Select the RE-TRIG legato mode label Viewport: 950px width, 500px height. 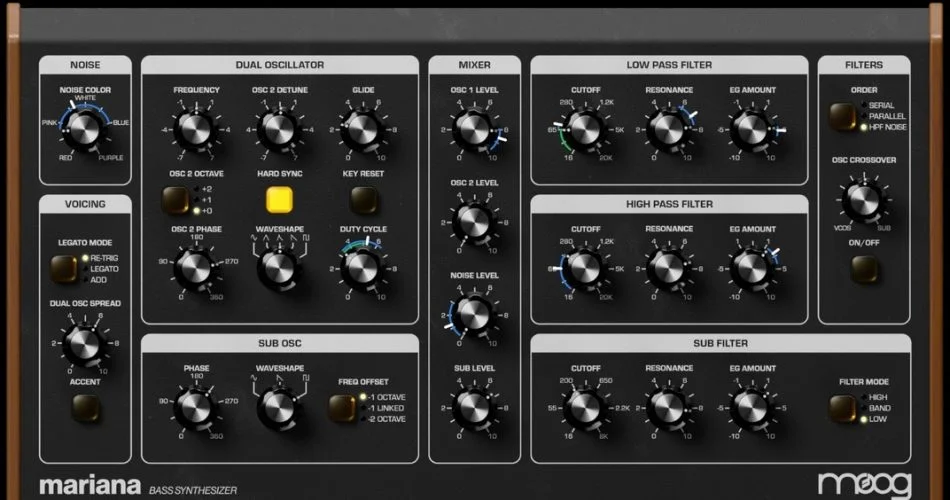104,258
